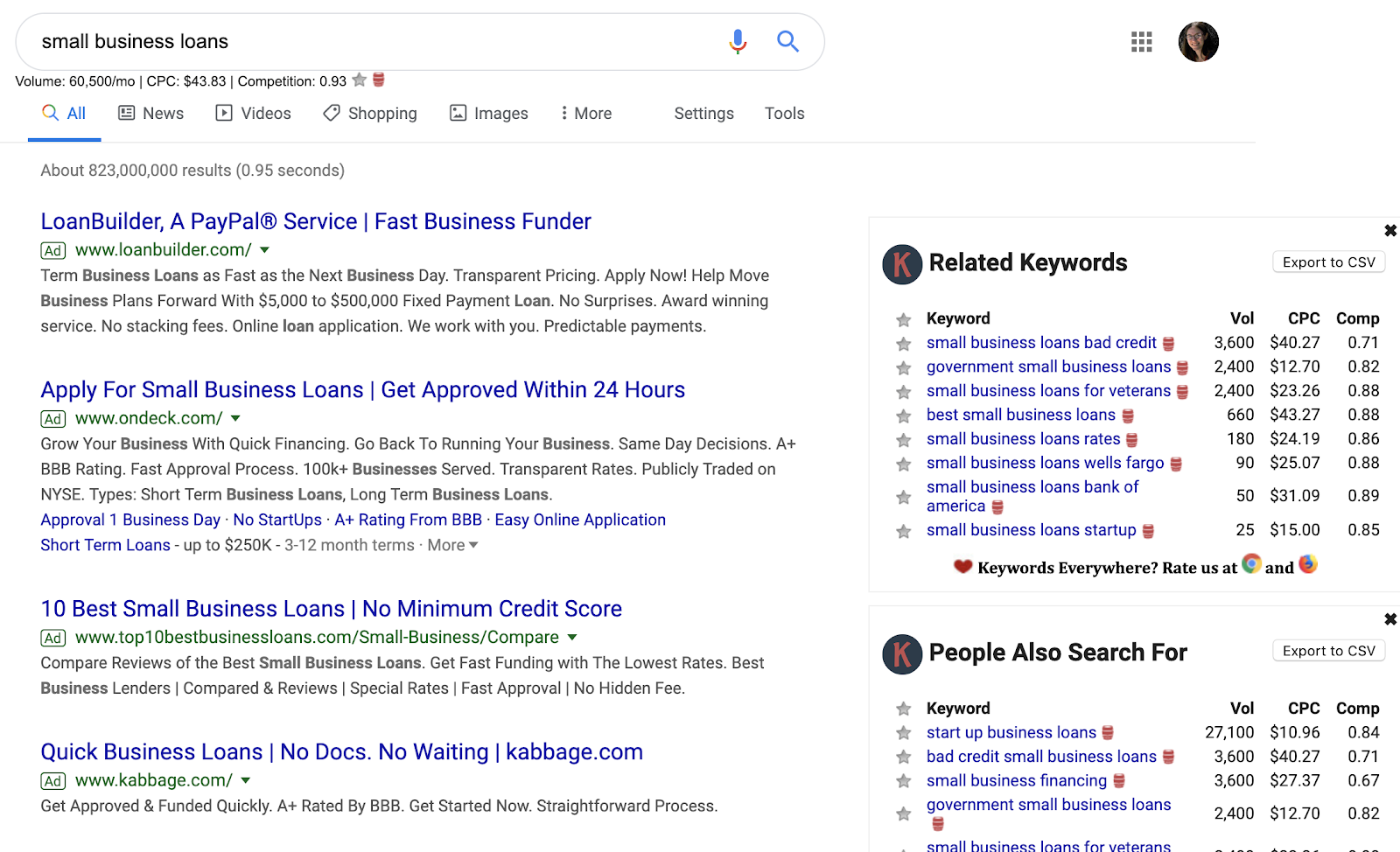Open 'Apply For Small Business Loans' ad link
The image size is (1400, 852).
(x=363, y=390)
